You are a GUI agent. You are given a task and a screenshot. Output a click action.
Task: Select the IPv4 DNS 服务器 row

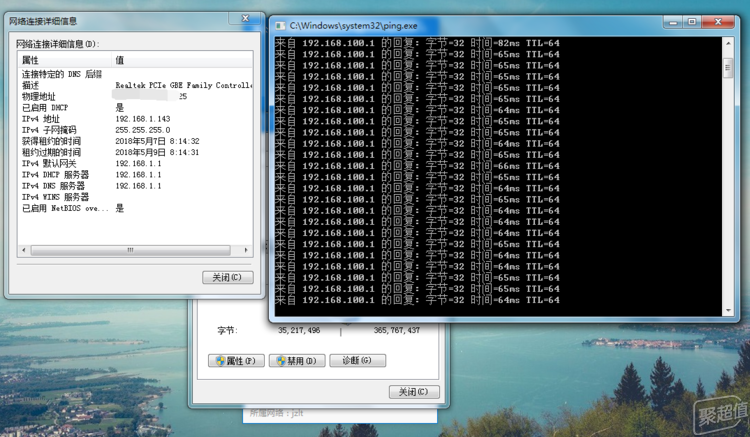point(135,186)
